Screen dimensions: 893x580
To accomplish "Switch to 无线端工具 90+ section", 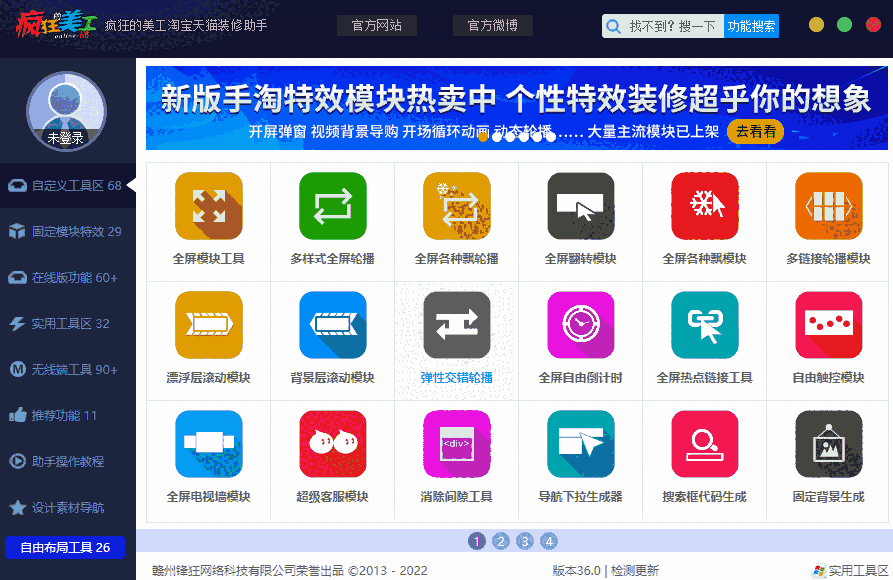I will 68,370.
